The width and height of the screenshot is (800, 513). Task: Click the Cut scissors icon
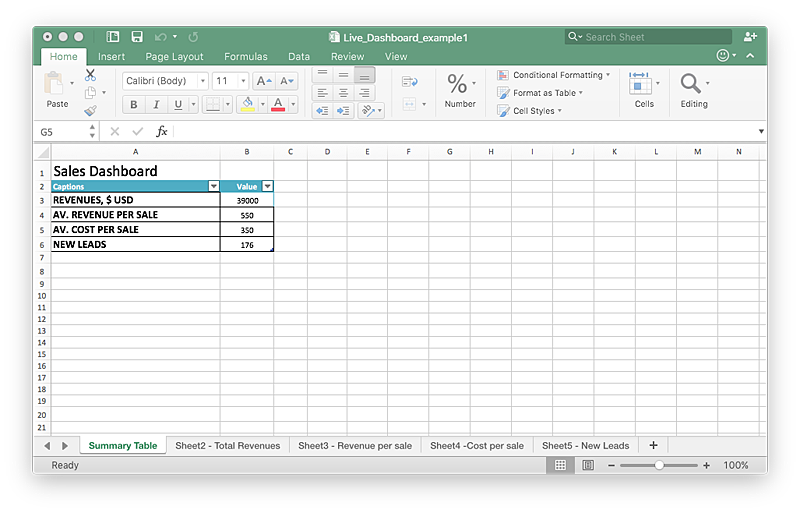(90, 75)
